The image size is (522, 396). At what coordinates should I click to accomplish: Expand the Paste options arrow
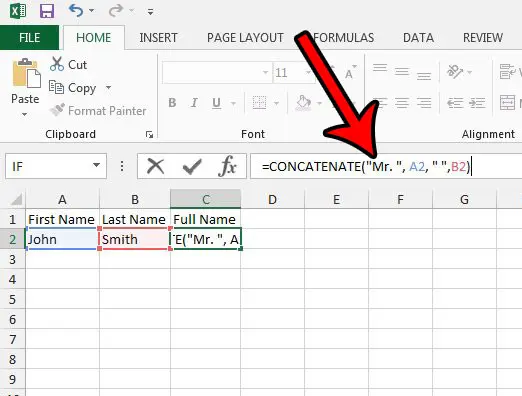[24, 114]
